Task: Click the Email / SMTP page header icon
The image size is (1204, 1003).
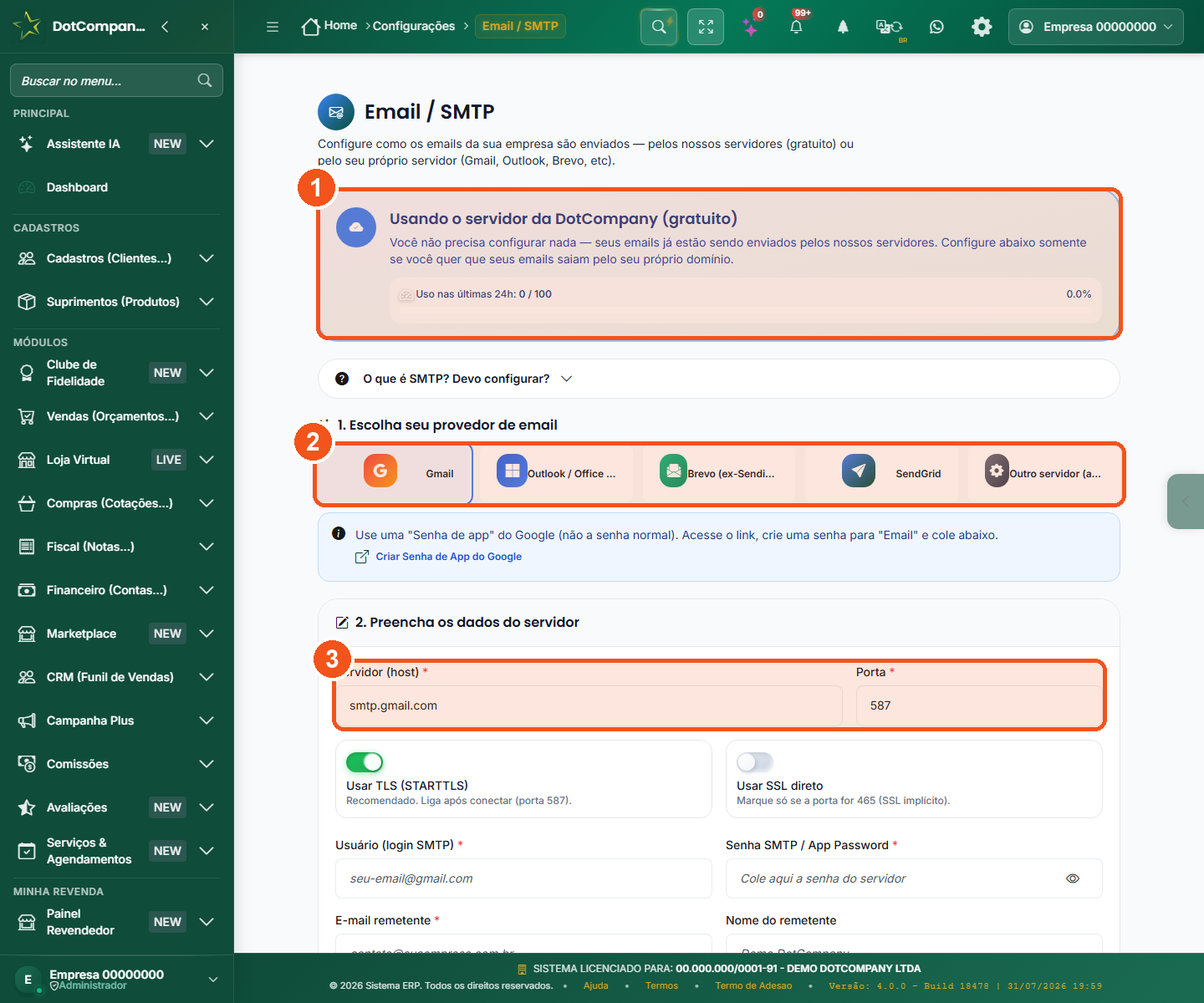Action: pos(336,112)
